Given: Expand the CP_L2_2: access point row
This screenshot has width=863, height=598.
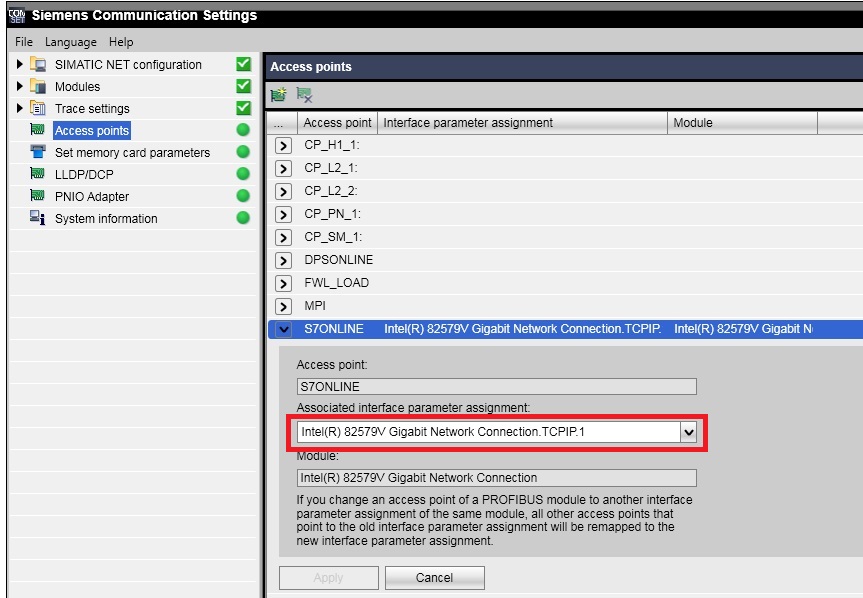Looking at the screenshot, I should [x=283, y=191].
